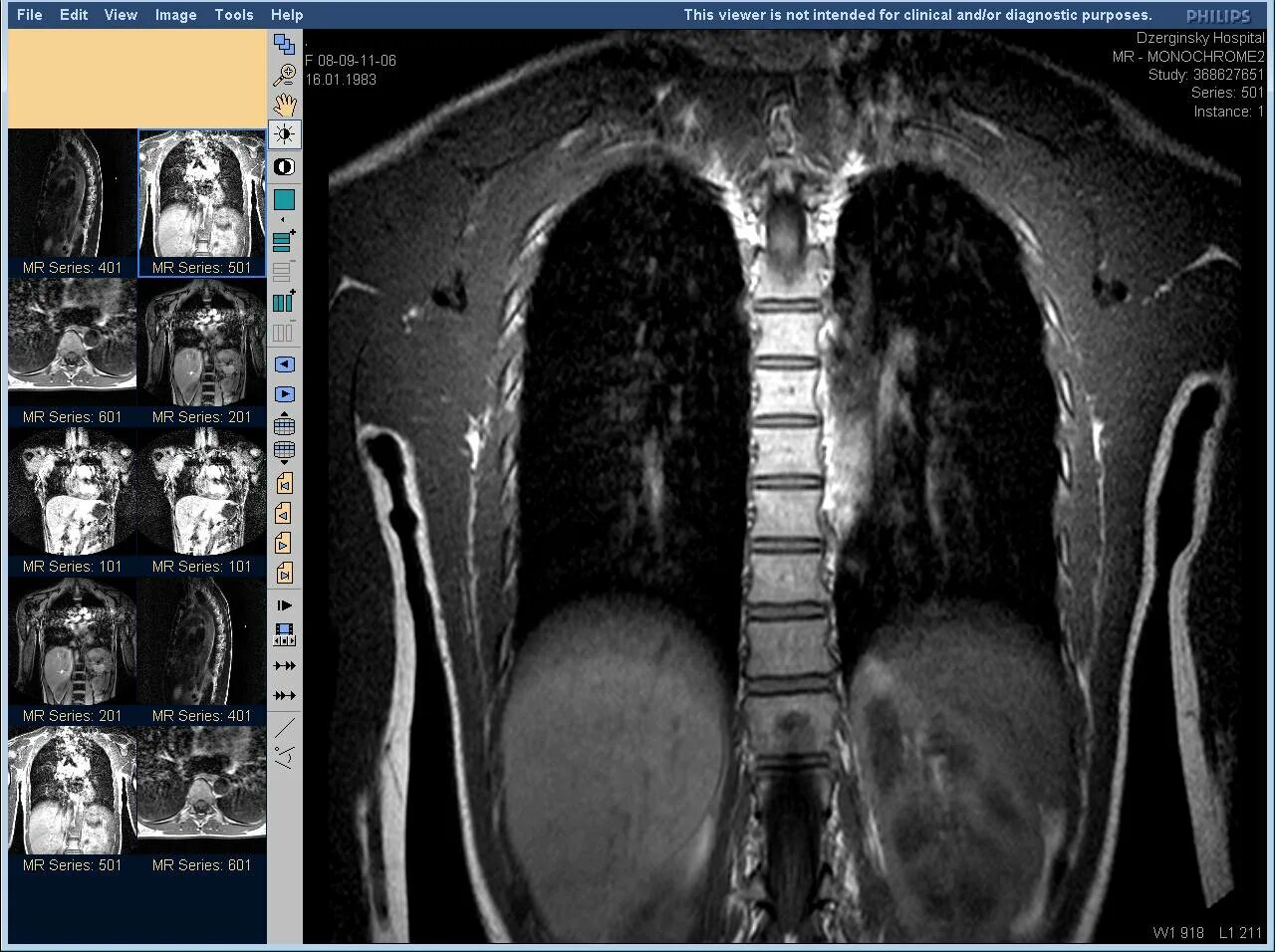Viewport: 1275px width, 952px height.
Task: Jump to last page icon
Action: [284, 574]
